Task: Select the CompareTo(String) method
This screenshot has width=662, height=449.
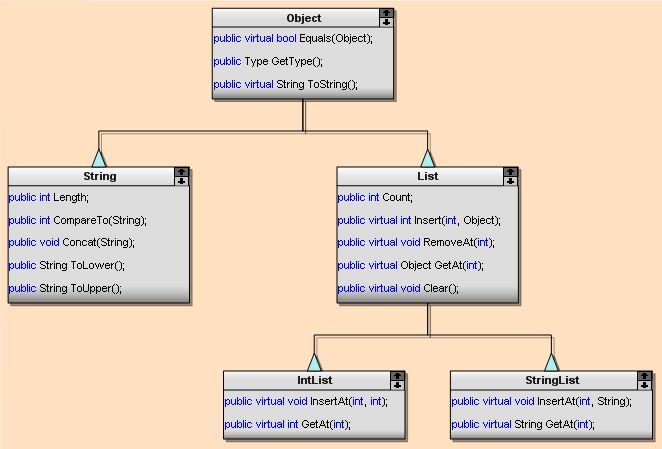Action: coord(78,220)
